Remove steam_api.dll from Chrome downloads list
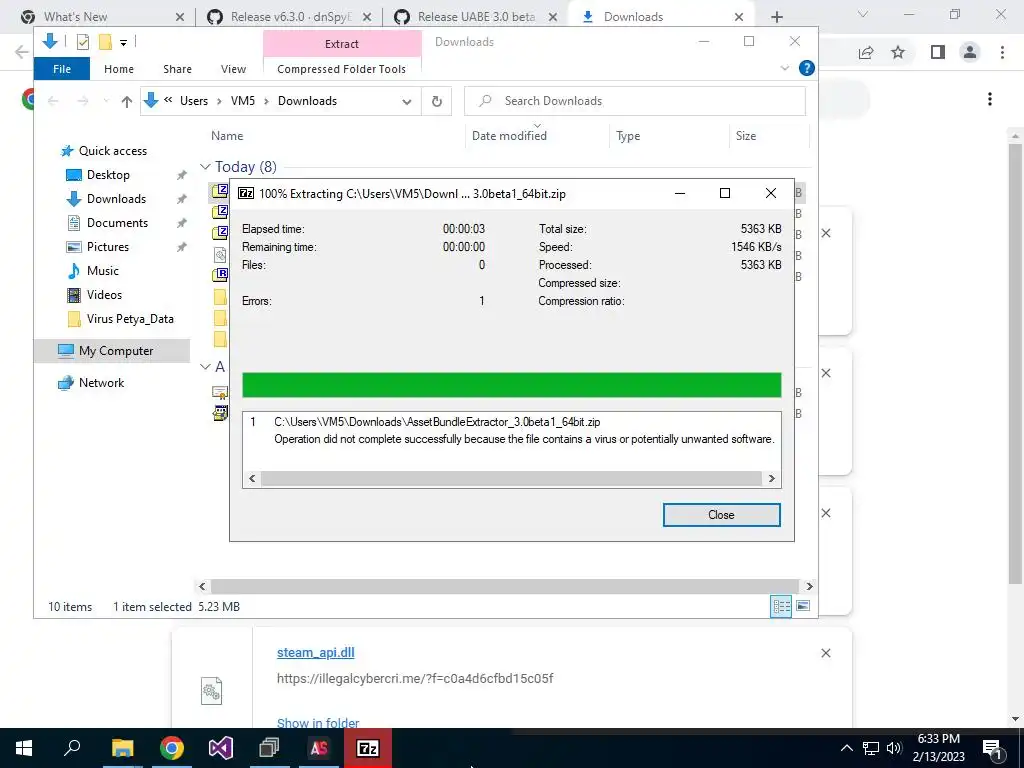1024x768 pixels. pyautogui.click(x=825, y=653)
